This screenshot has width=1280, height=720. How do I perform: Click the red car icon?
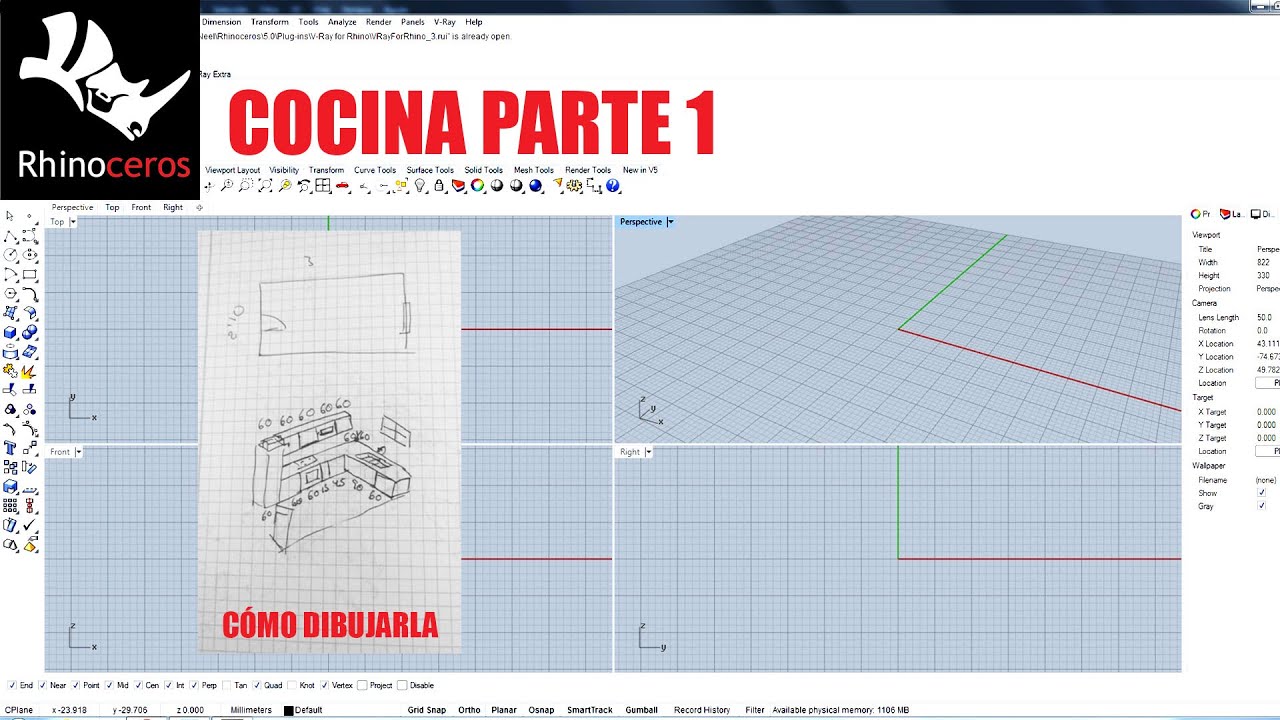point(342,186)
